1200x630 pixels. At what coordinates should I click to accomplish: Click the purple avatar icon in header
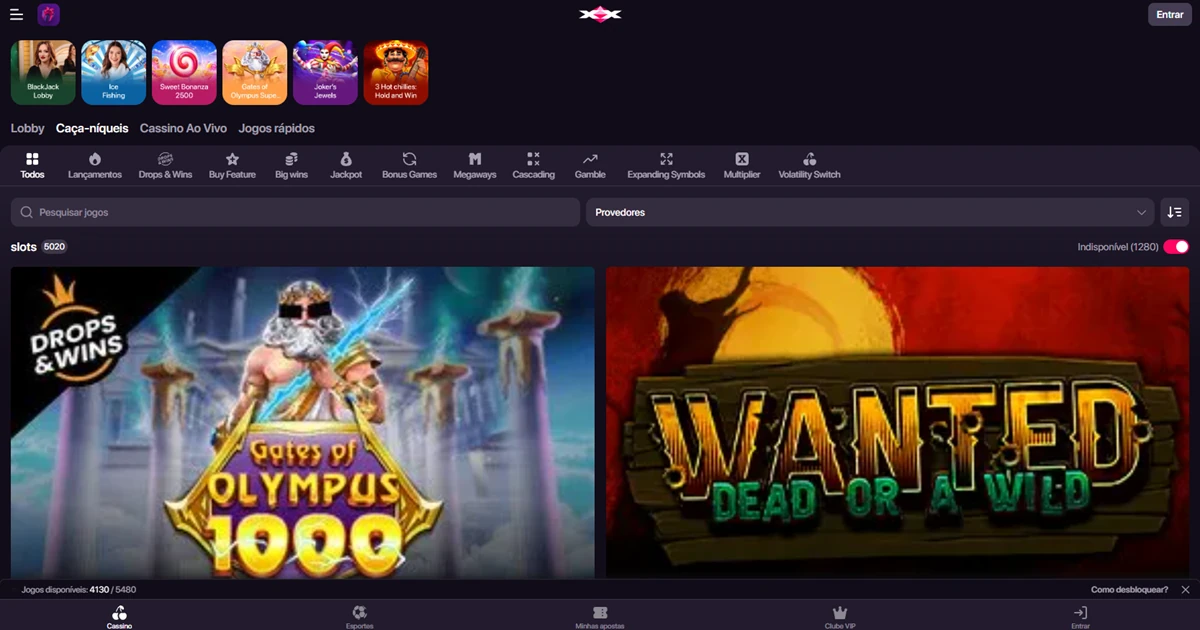point(48,15)
